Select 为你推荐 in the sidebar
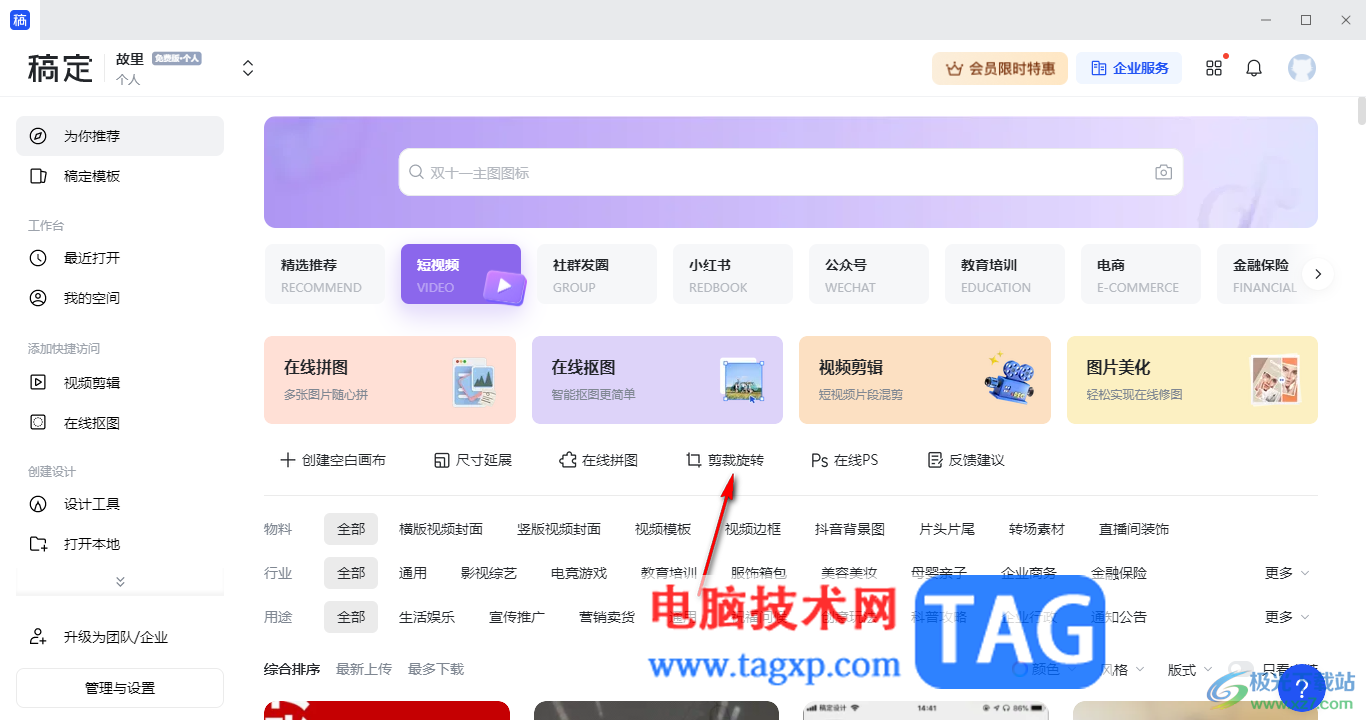 click(120, 136)
